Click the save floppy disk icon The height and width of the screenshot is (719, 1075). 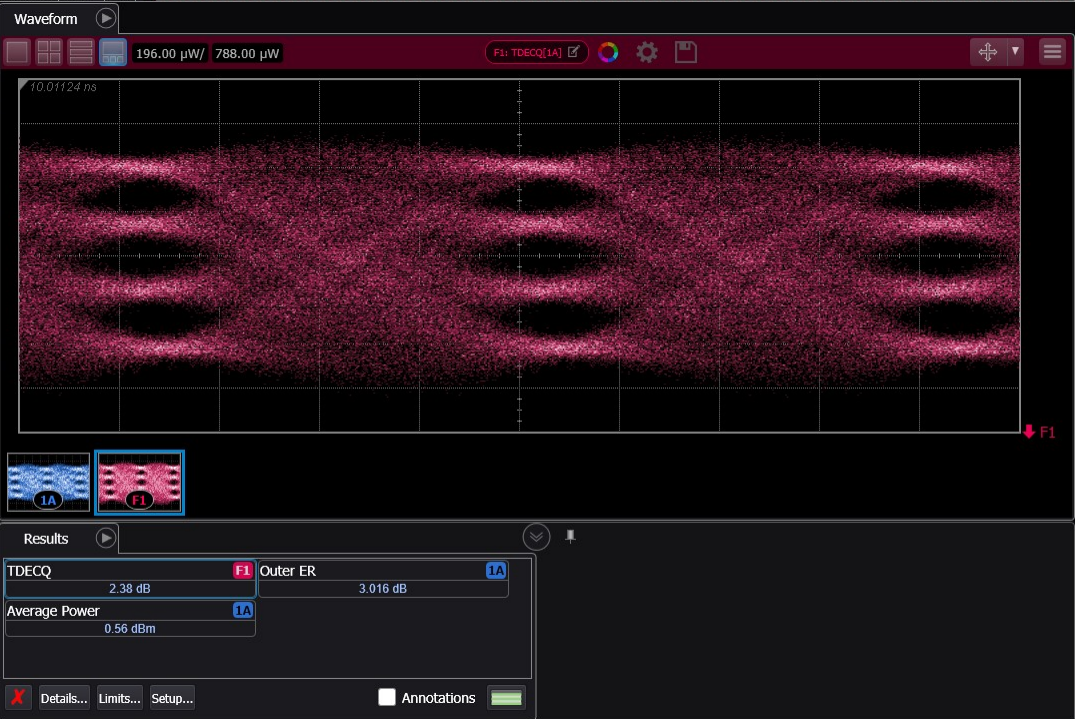686,52
